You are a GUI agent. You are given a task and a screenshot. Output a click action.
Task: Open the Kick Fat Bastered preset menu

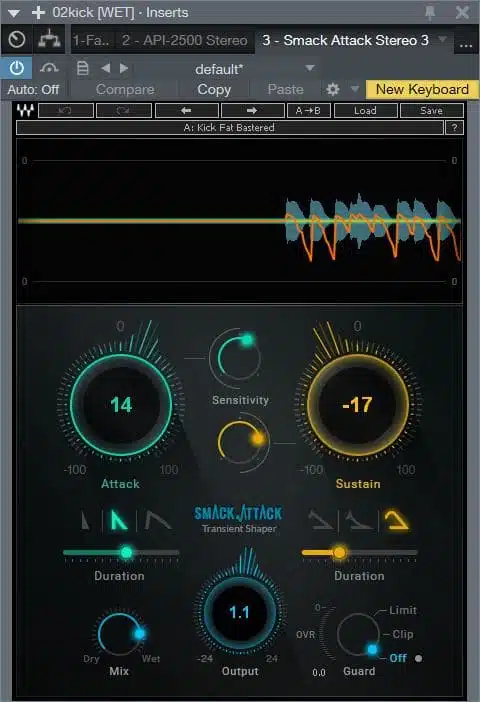[229, 128]
